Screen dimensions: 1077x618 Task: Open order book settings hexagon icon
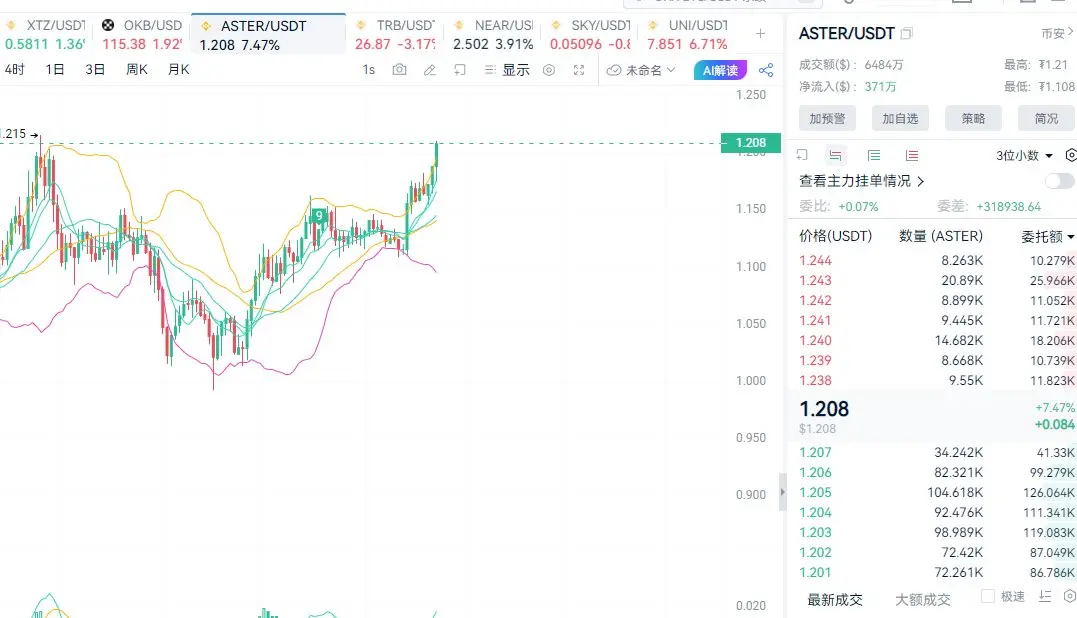pos(1071,155)
